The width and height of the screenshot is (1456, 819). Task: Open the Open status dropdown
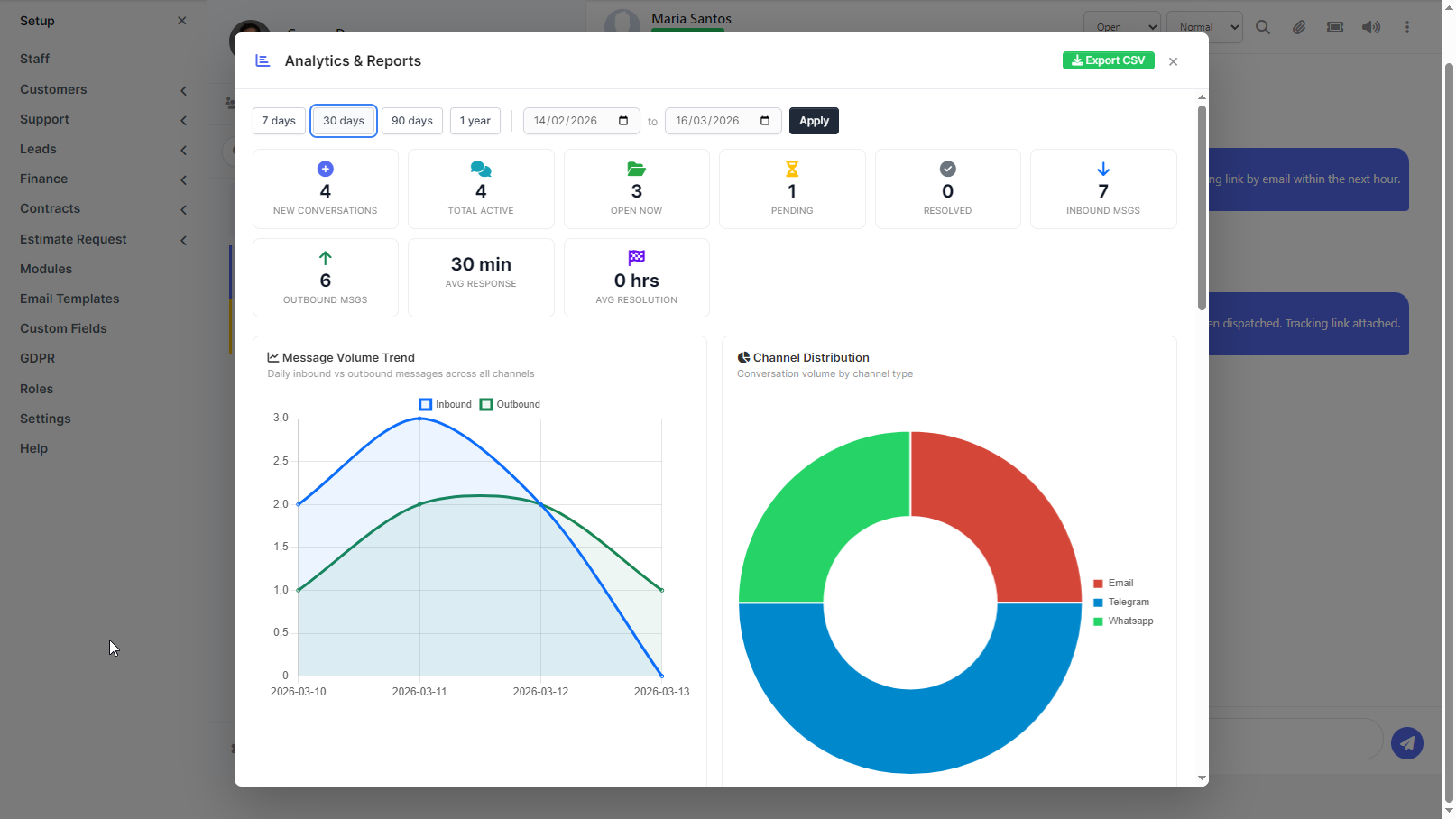pos(1122,27)
